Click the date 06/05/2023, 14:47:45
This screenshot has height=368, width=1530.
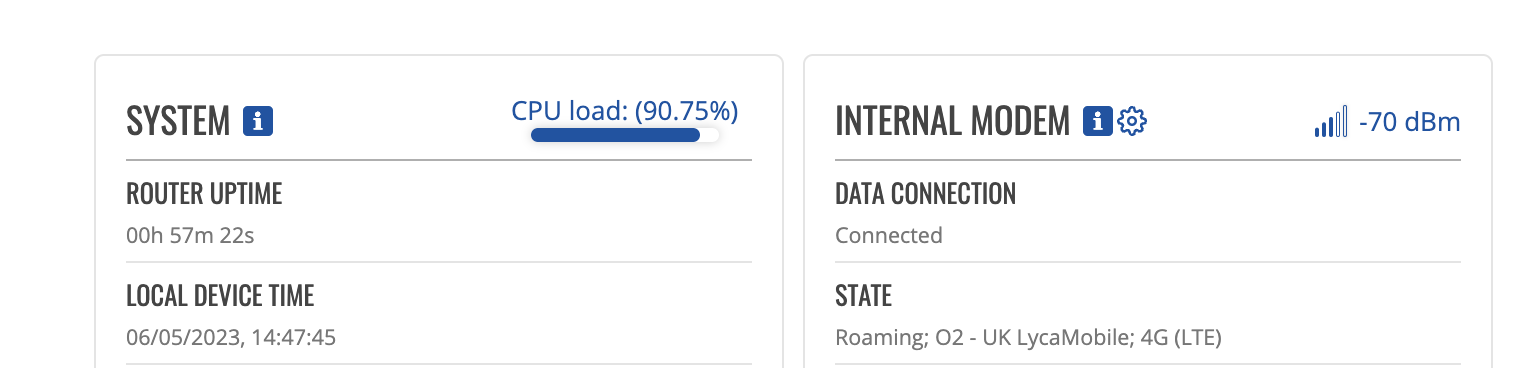[231, 338]
